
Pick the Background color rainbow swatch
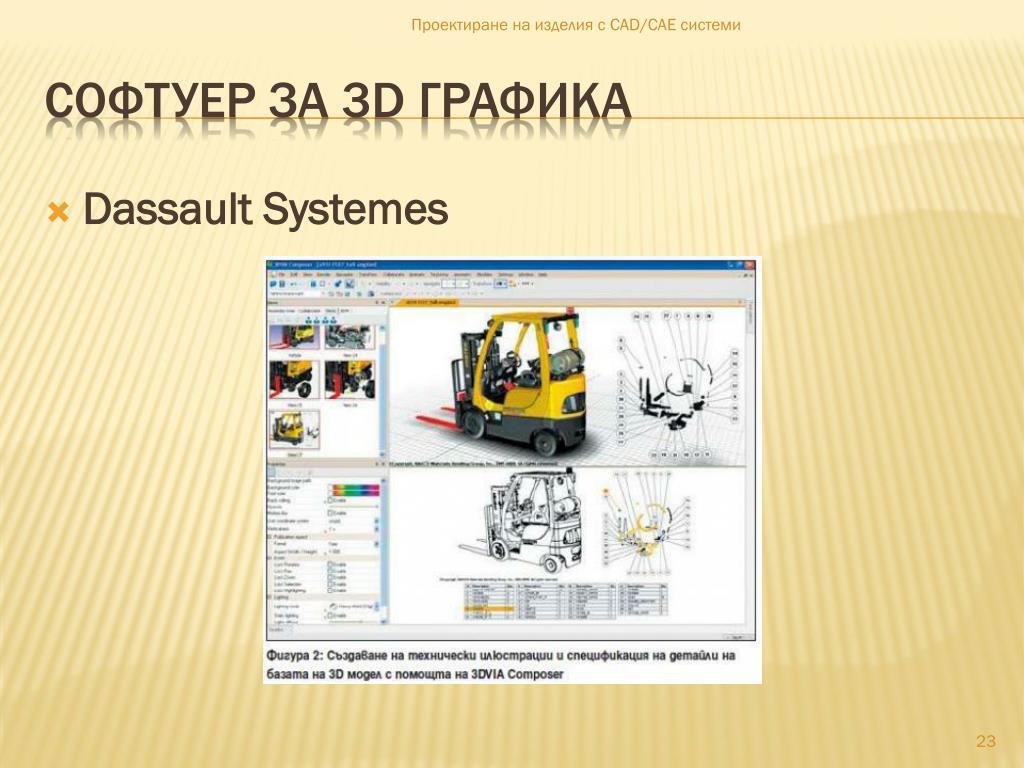point(356,487)
